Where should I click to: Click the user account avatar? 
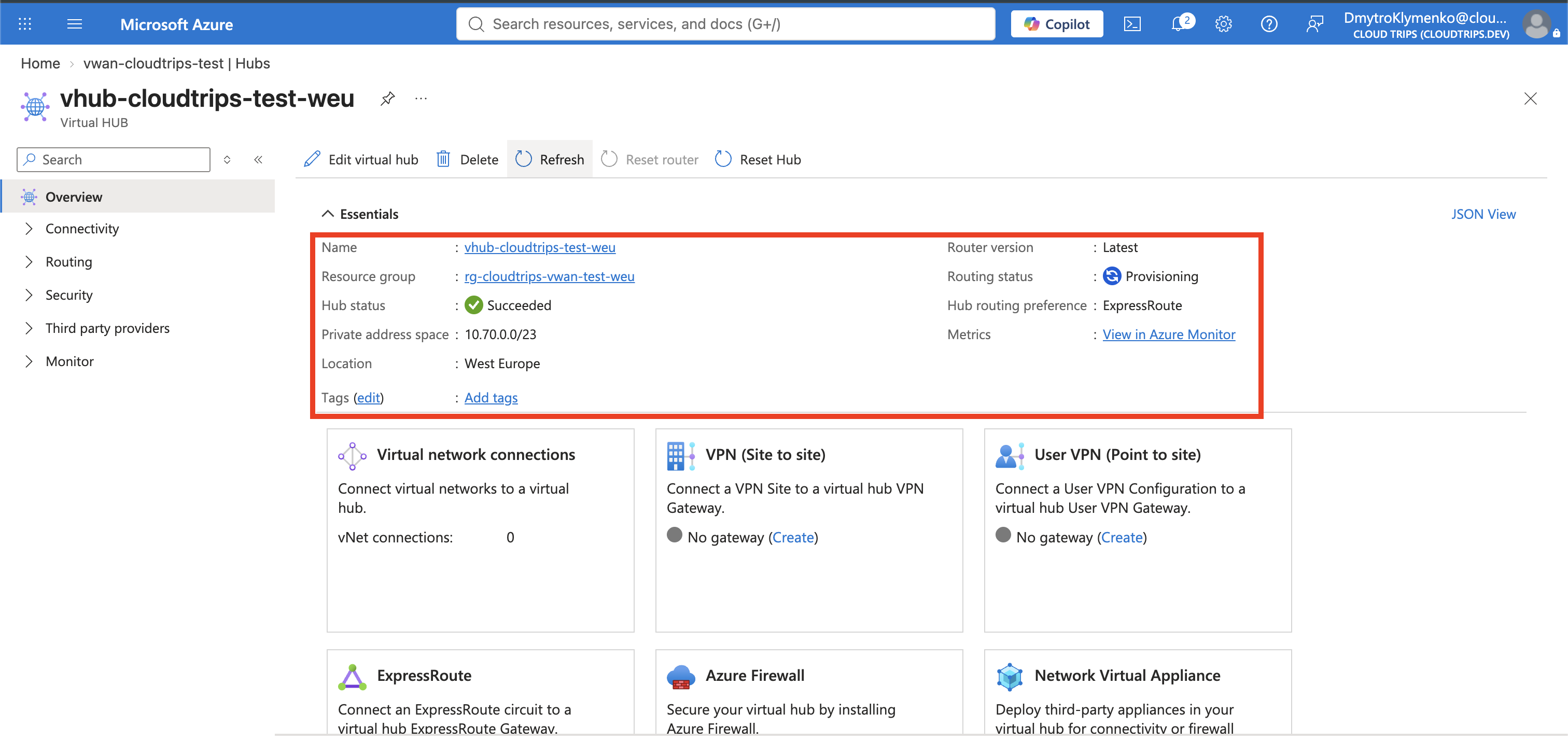coord(1536,25)
